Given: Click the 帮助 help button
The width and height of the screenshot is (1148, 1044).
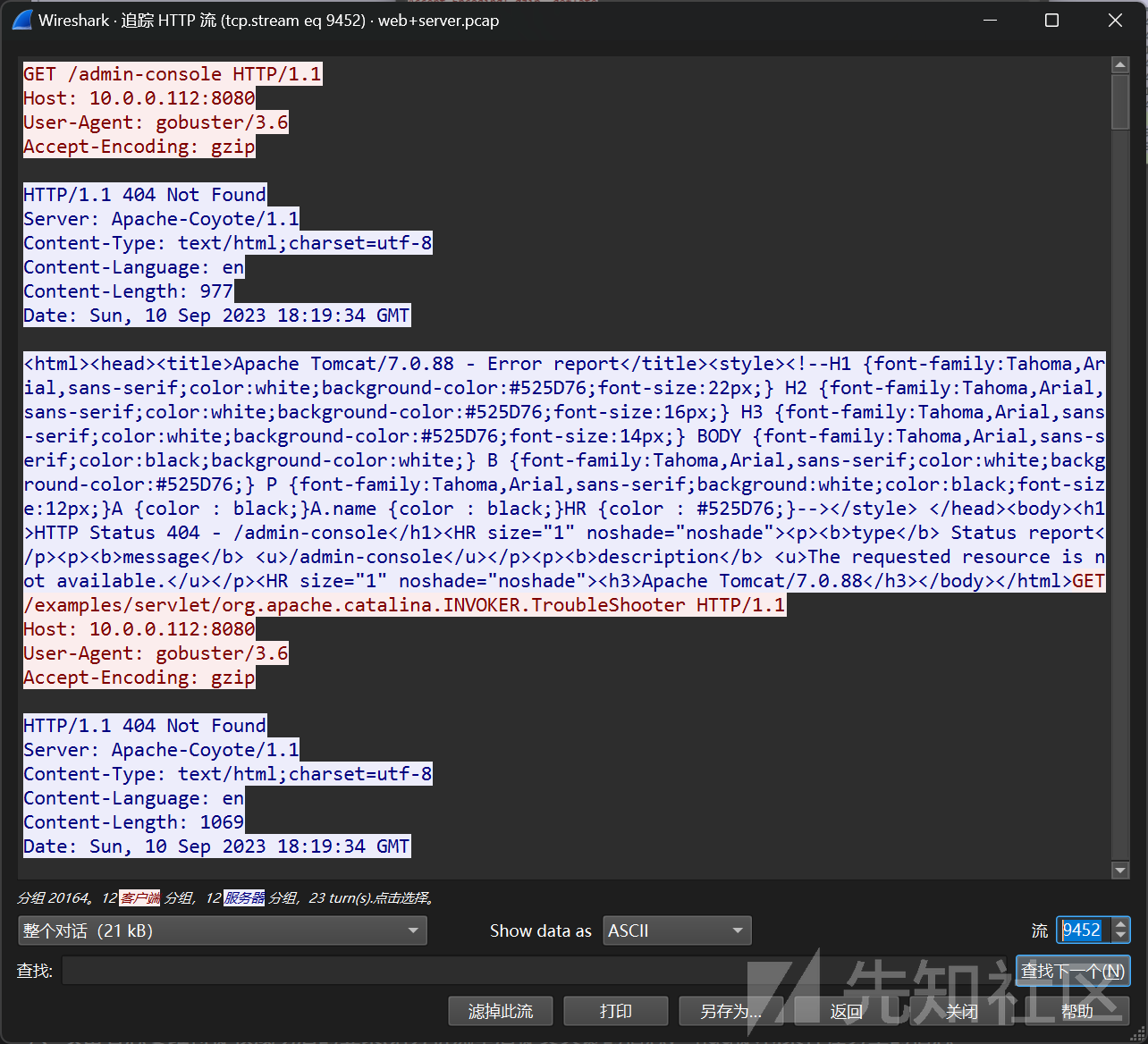Looking at the screenshot, I should [1077, 1011].
